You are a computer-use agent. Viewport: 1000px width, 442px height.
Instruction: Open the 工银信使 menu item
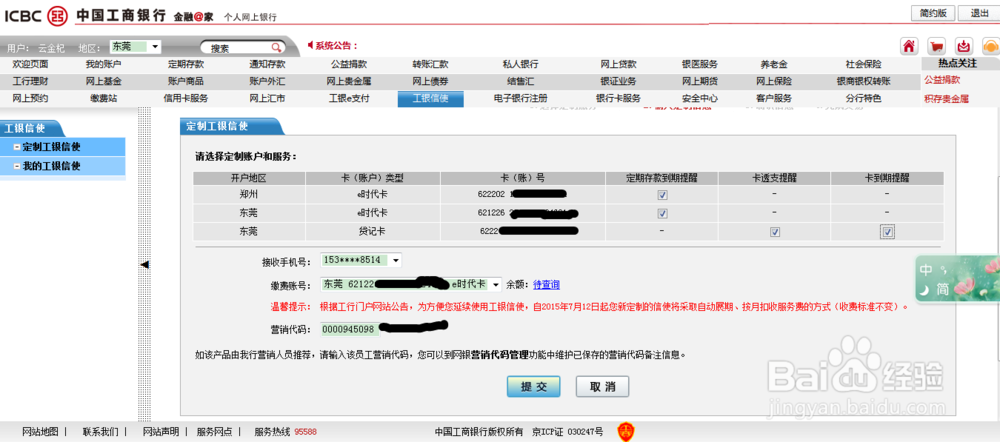[430, 99]
